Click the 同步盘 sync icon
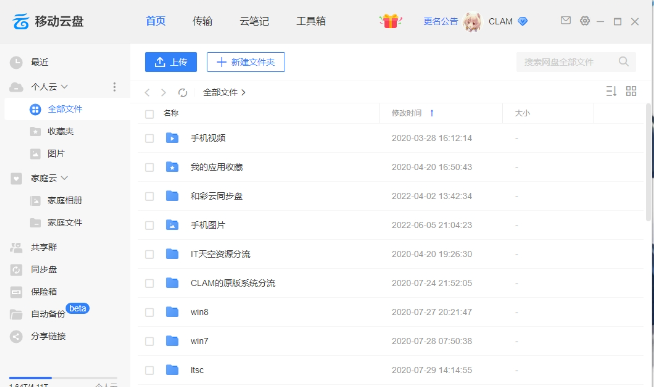655x387 pixels. tap(16, 270)
